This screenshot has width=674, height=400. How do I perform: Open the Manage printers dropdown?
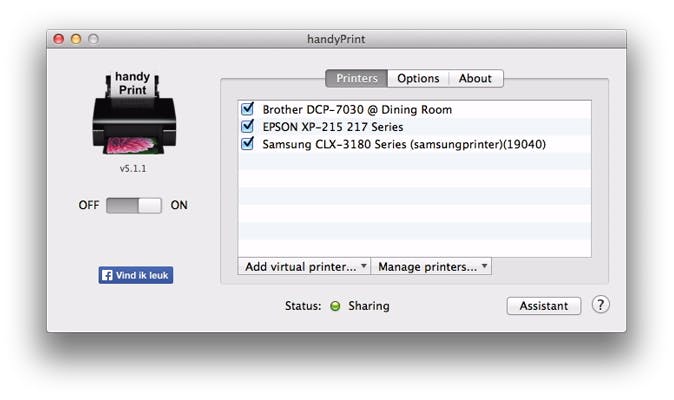431,267
